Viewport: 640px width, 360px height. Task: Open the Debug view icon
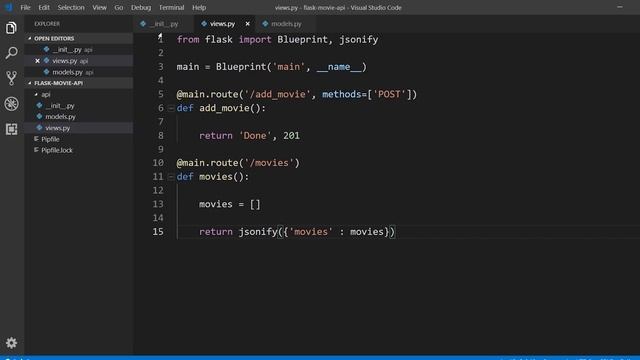[11, 104]
